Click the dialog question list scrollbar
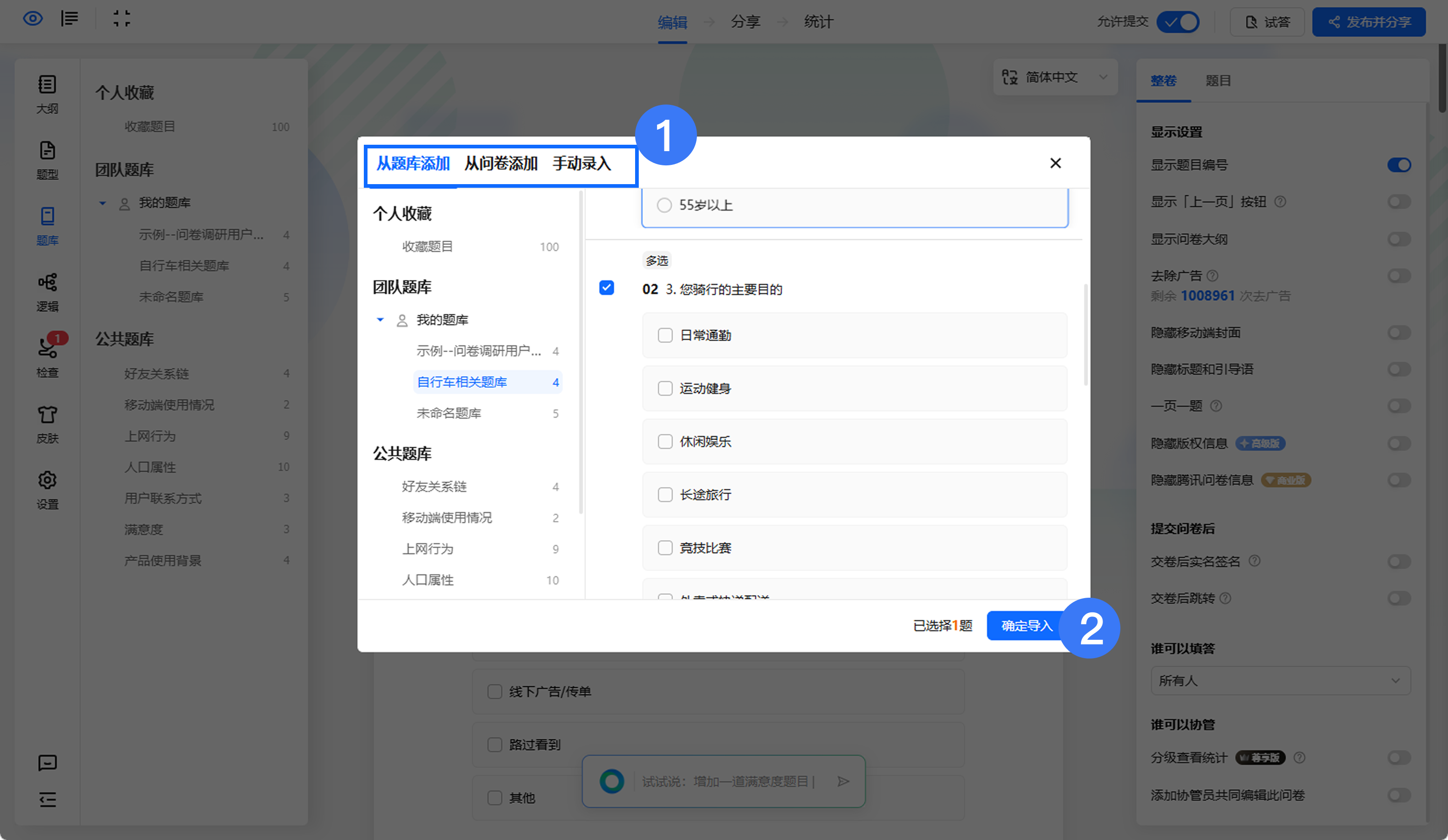The image size is (1448, 840). click(x=1086, y=335)
